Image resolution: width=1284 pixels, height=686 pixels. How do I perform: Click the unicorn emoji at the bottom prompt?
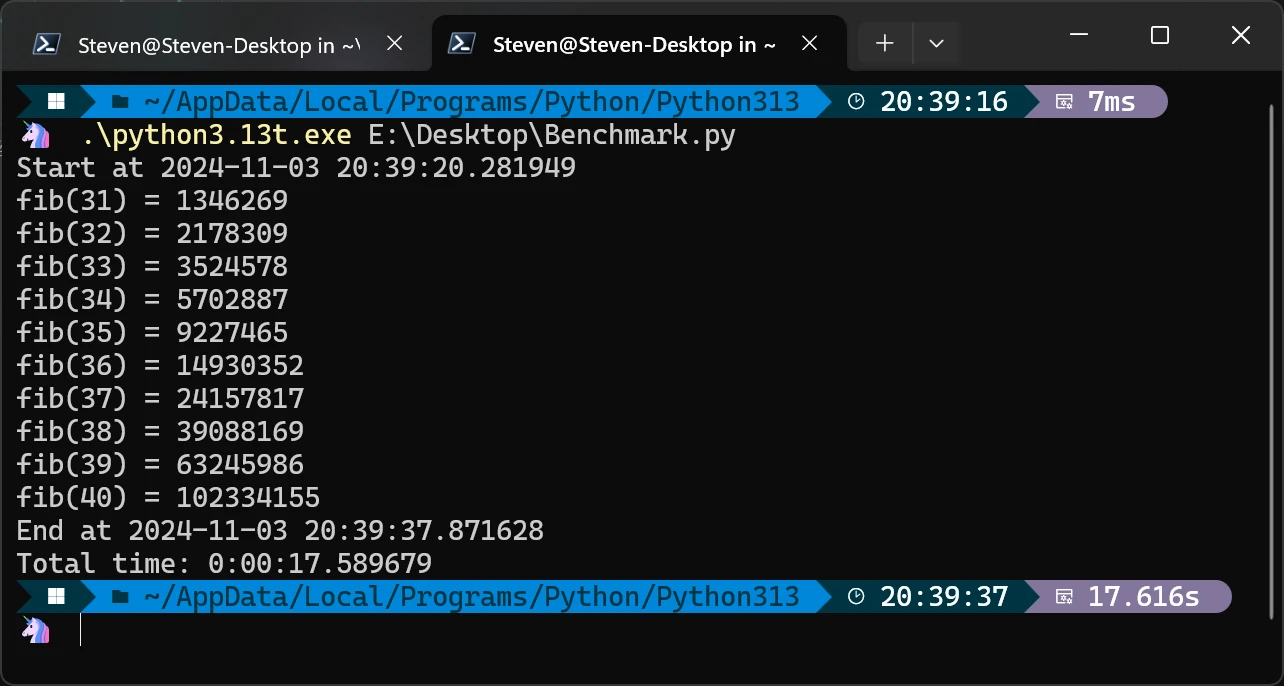[34, 630]
